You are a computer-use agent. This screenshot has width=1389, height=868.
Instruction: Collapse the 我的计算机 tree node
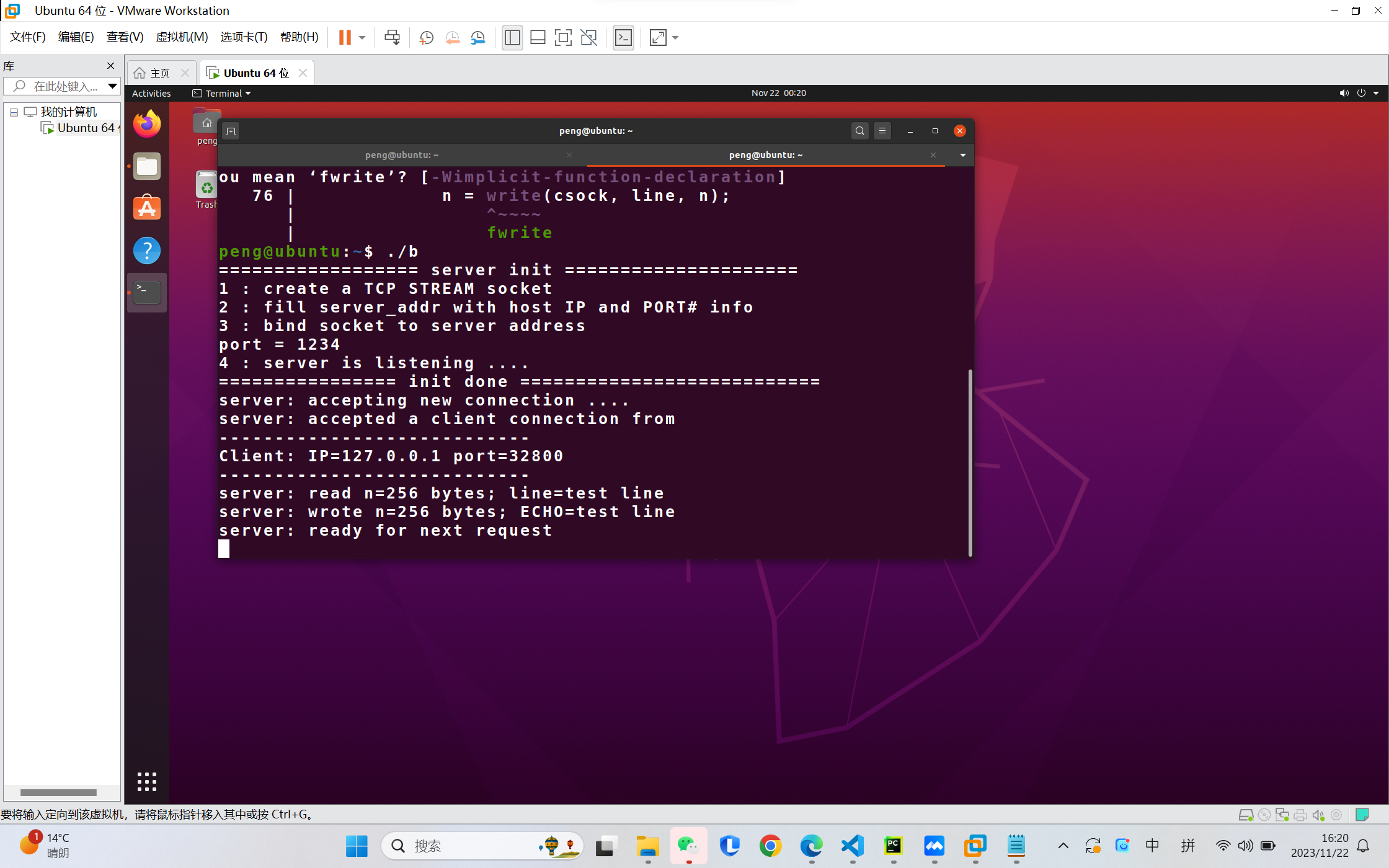click(x=14, y=112)
